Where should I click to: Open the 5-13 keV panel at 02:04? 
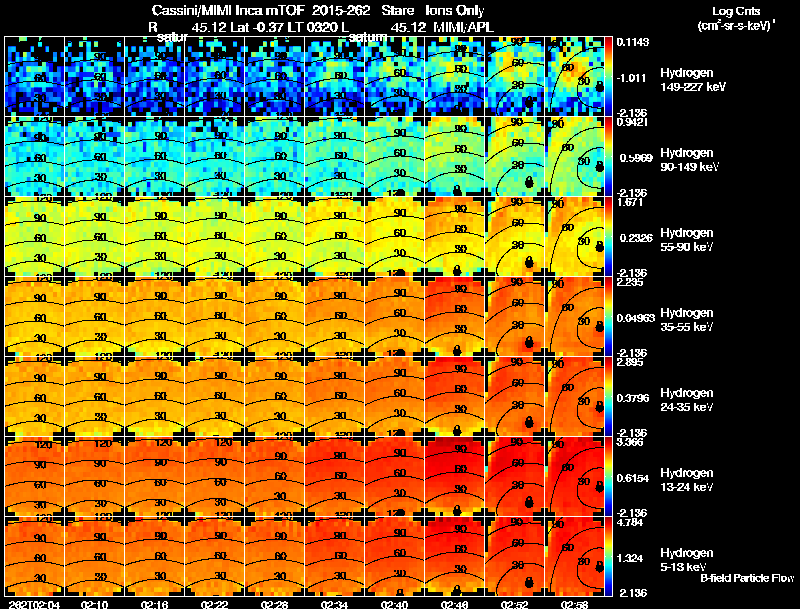point(34,555)
